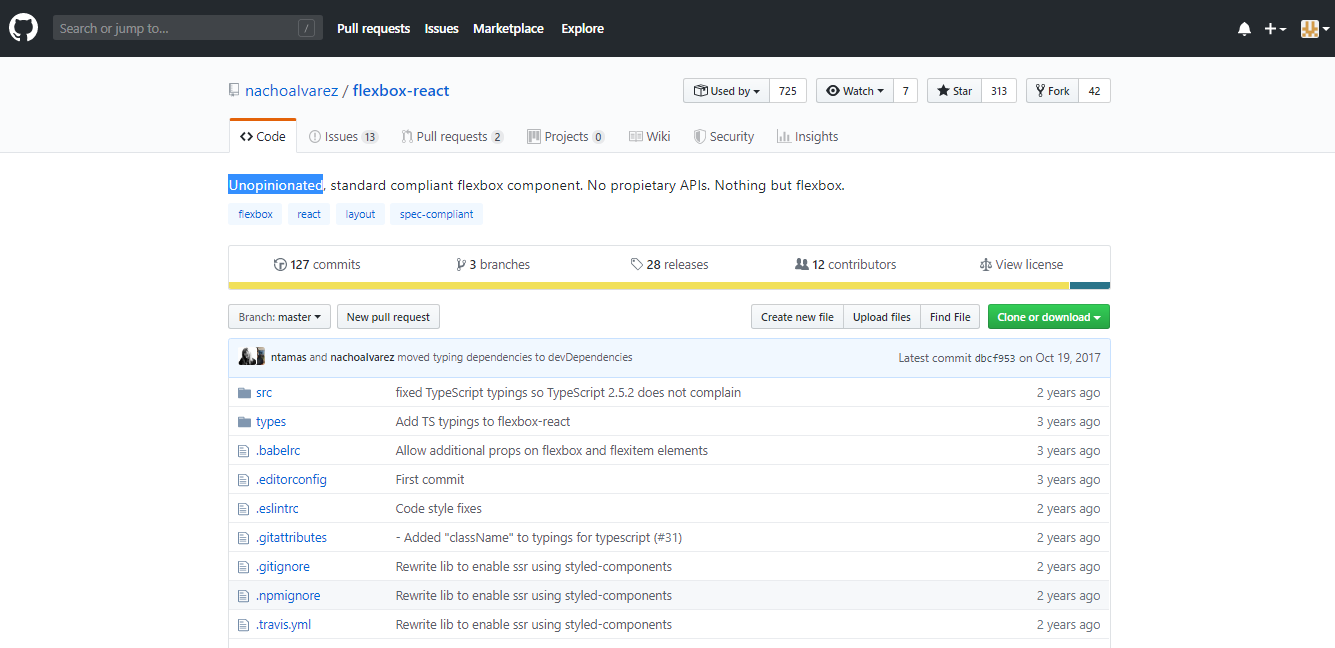The image size is (1335, 648).
Task: Open the notifications bell
Action: coord(1244,29)
